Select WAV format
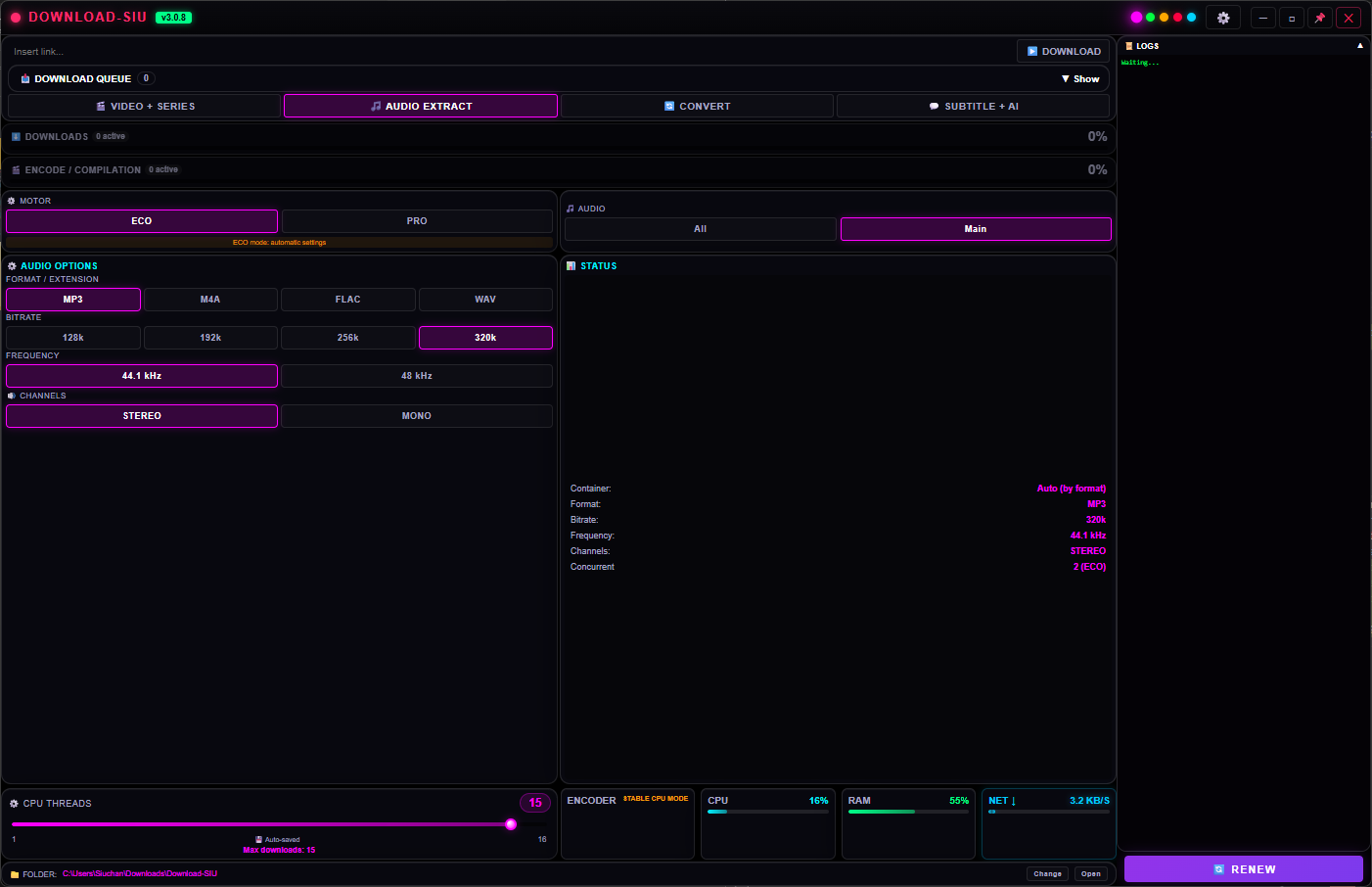Viewport: 1372px width, 887px height. (485, 300)
